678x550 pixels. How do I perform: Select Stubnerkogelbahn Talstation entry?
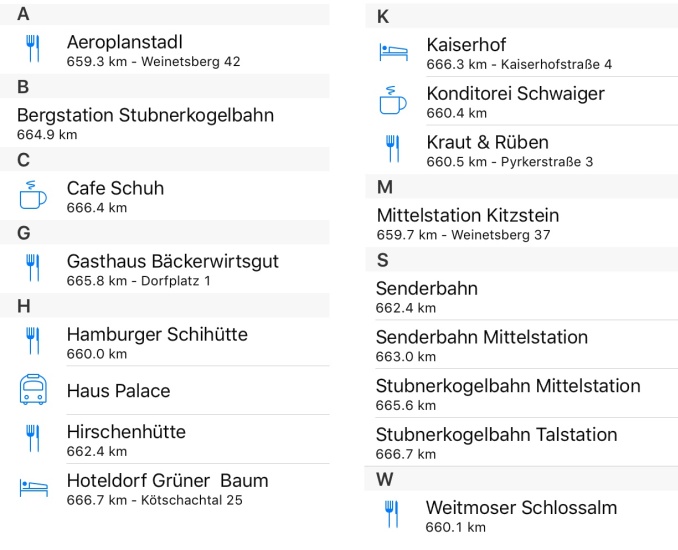521,442
